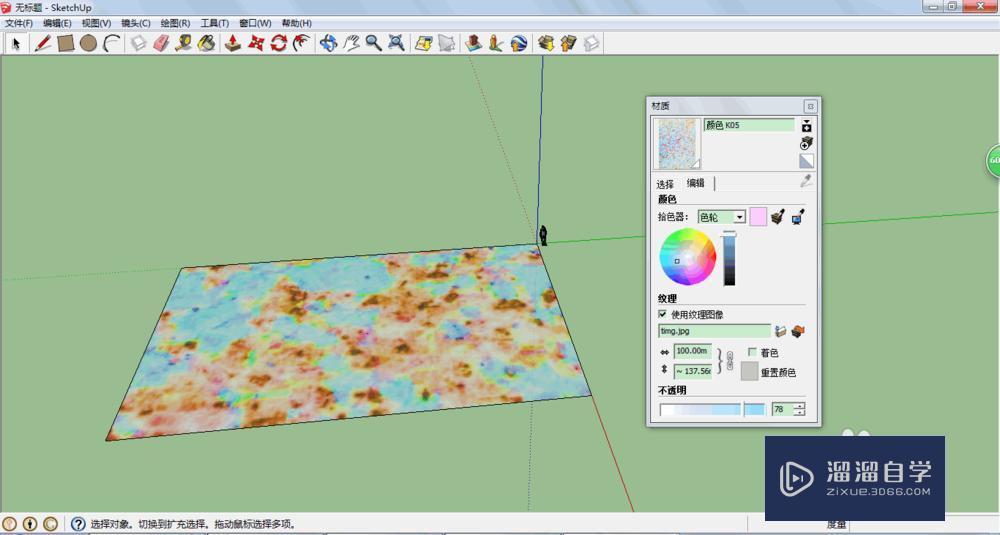Click the 重置颜色 swatch button

(749, 371)
